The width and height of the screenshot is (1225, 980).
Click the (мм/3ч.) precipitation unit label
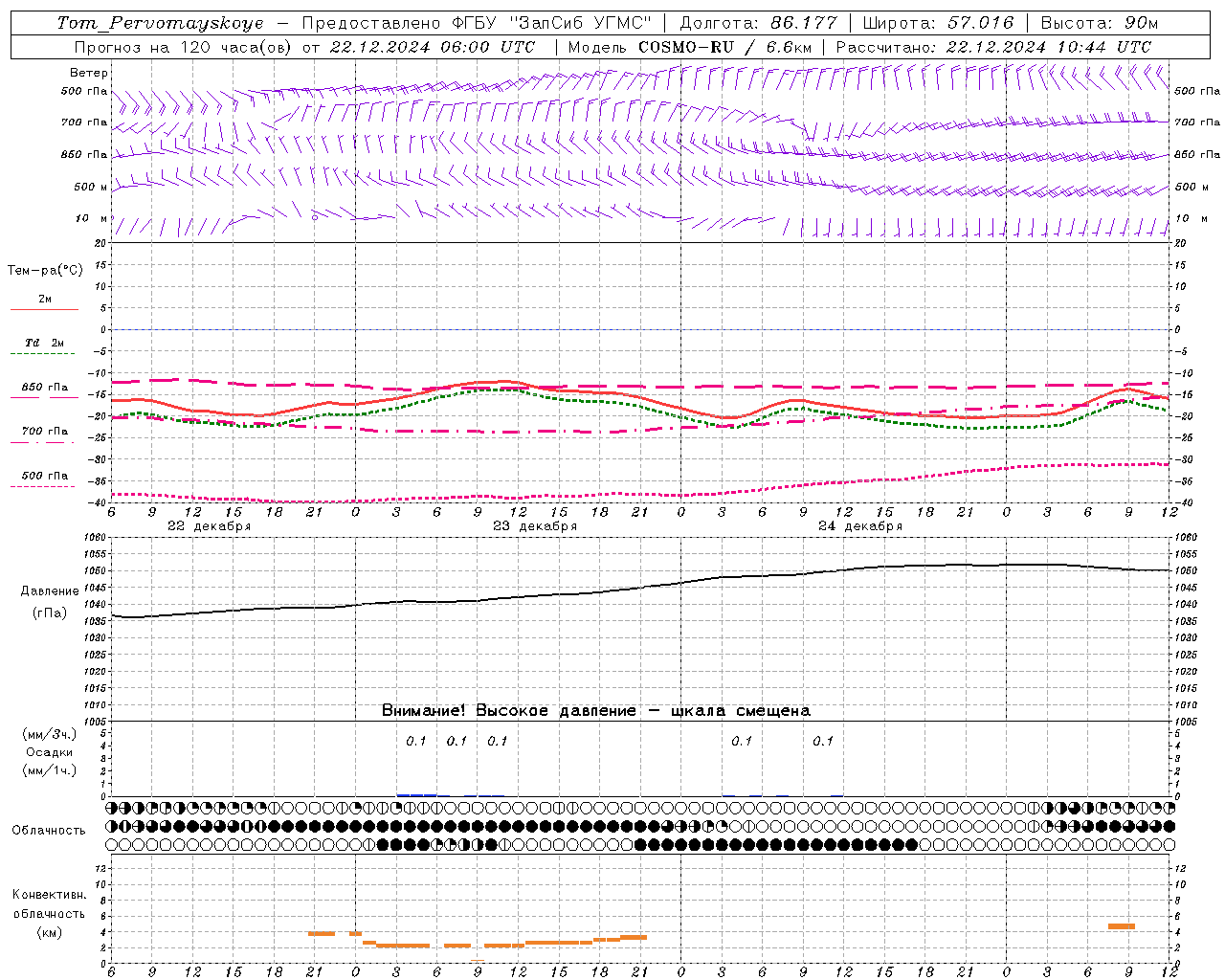point(50,734)
